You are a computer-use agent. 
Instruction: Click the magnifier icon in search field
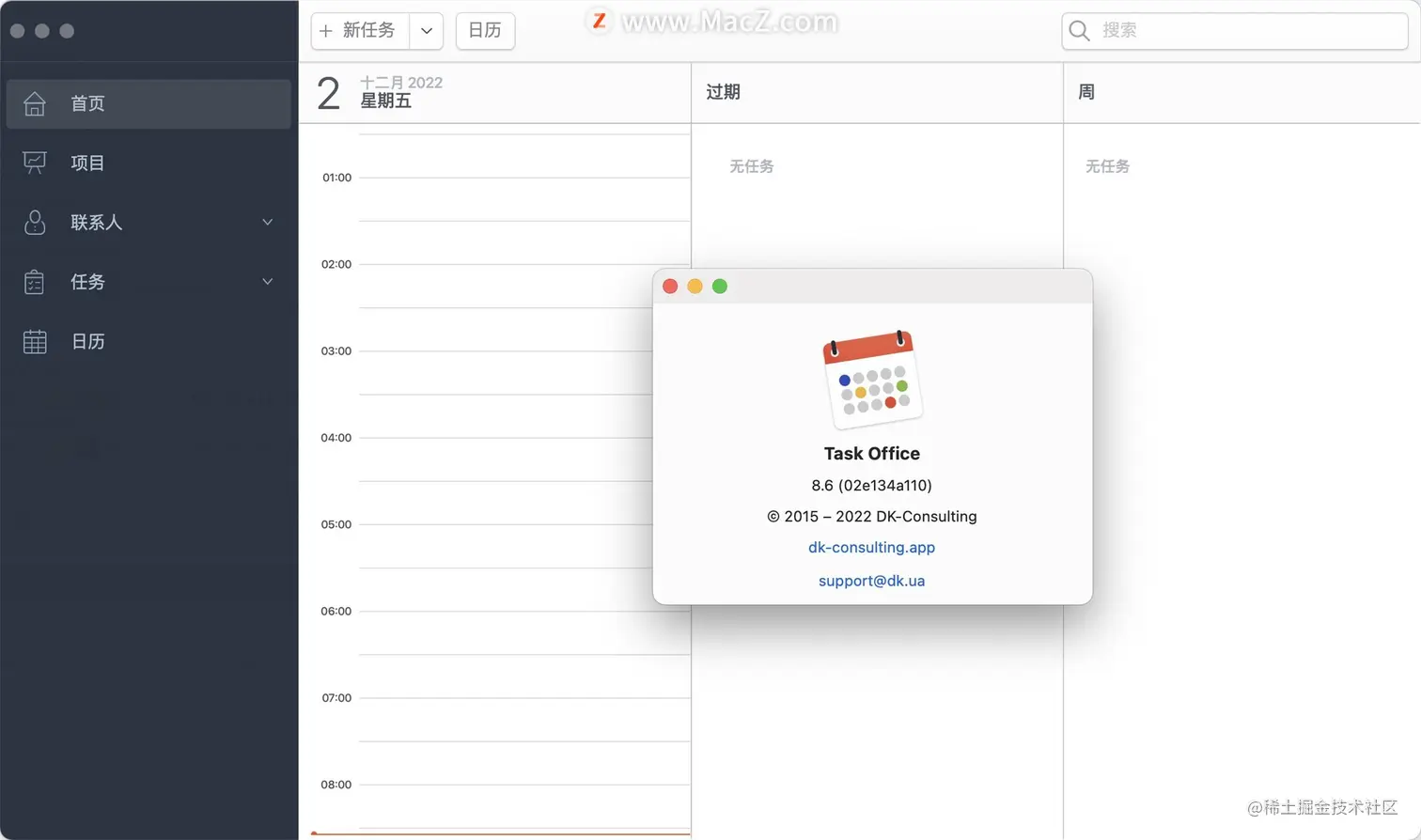[1080, 31]
